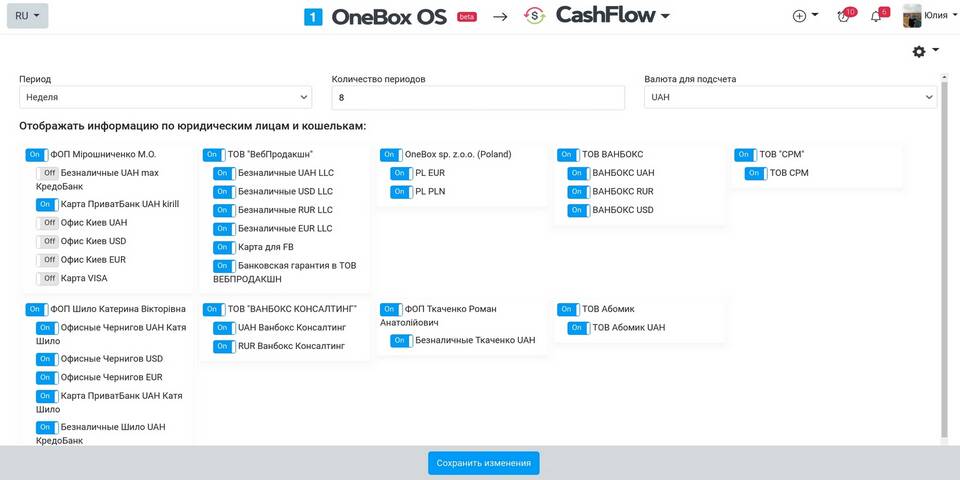Disable the ВАНБОКС UAH switch
Image resolution: width=960 pixels, height=480 pixels.
(x=579, y=173)
